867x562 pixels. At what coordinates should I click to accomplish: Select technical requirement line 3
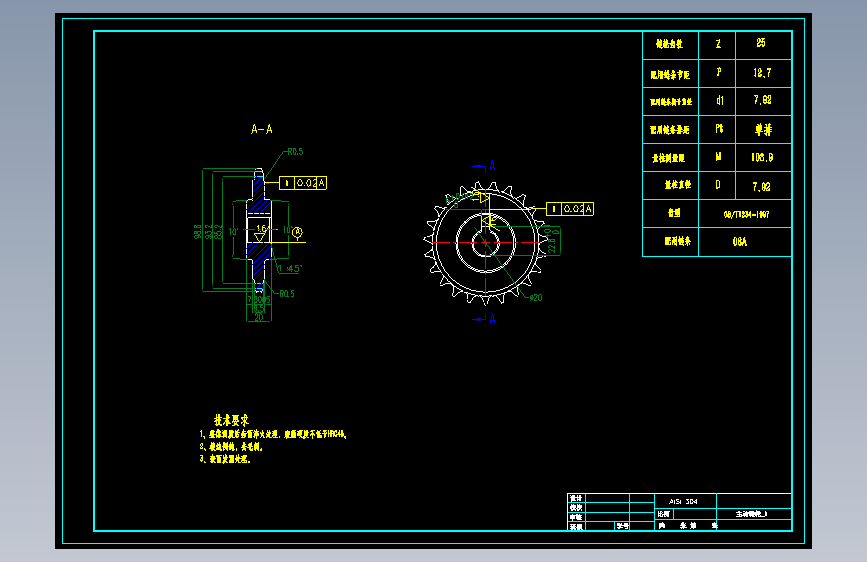[x=225, y=459]
